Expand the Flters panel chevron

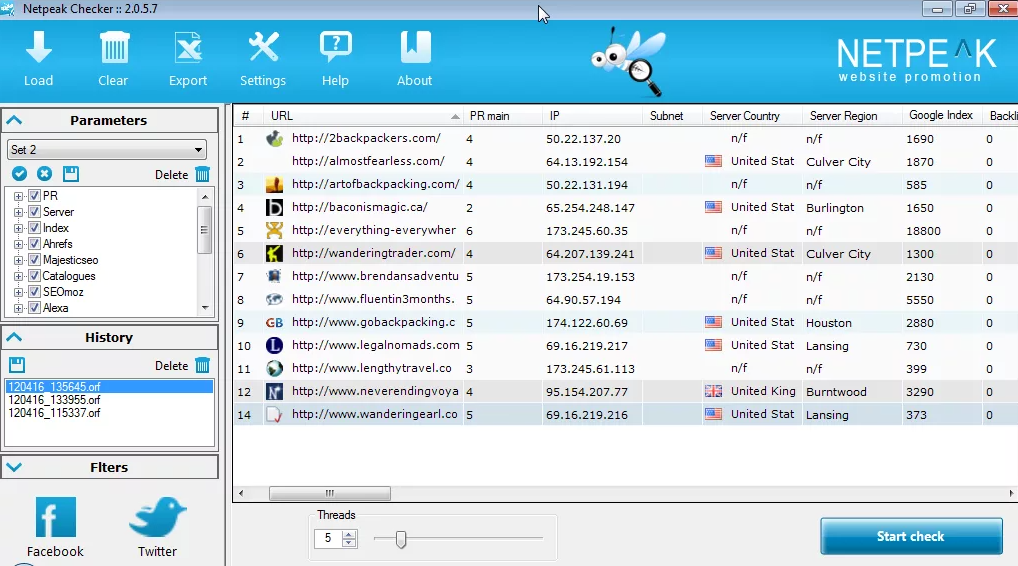(x=14, y=467)
